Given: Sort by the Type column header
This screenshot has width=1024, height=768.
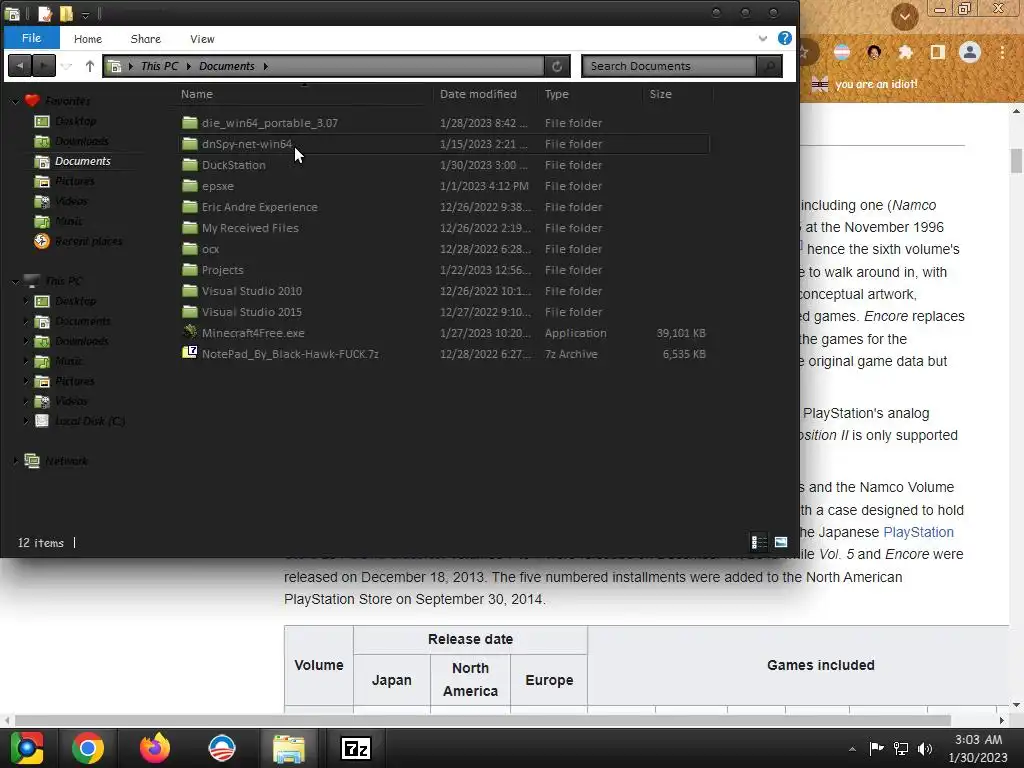Looking at the screenshot, I should coord(556,94).
